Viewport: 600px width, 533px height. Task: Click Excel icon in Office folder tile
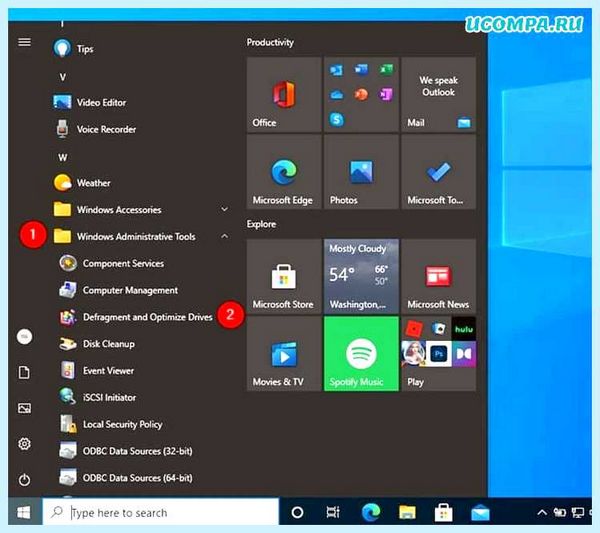coord(386,70)
